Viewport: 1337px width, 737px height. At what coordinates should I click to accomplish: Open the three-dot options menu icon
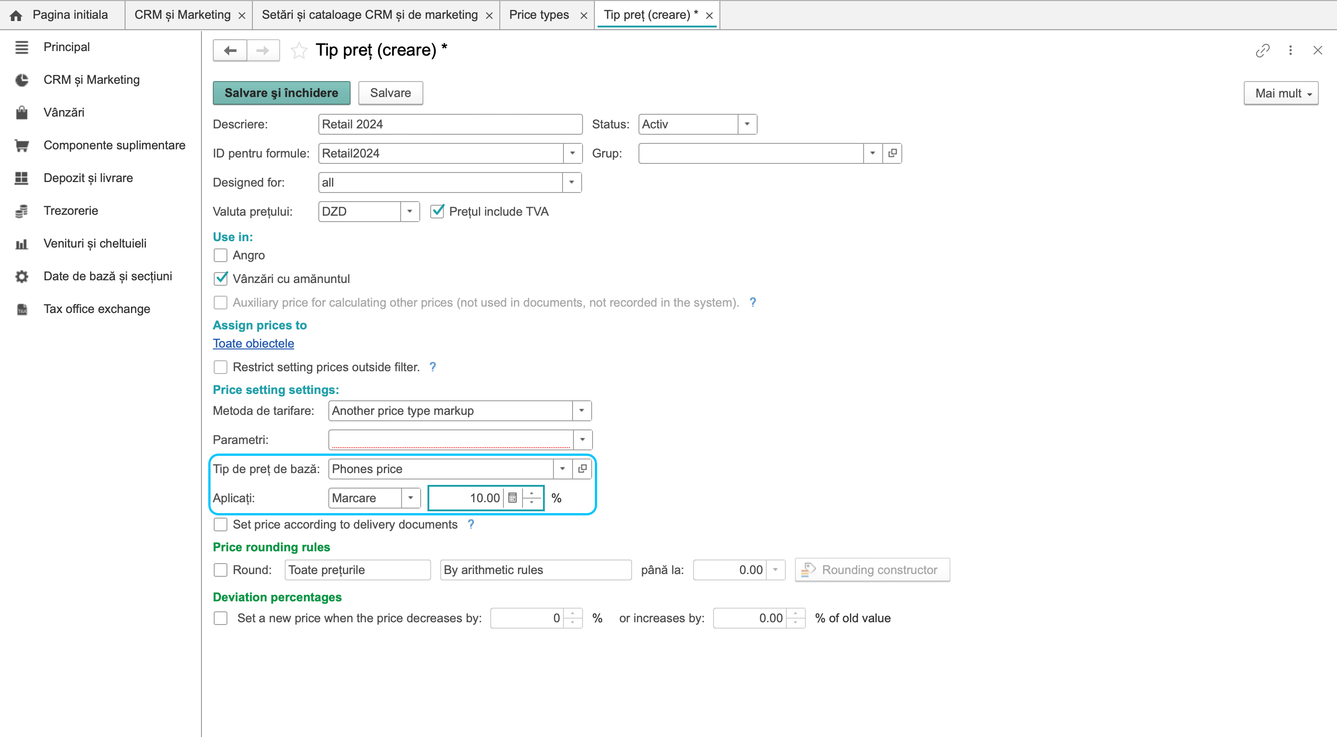click(x=1291, y=50)
